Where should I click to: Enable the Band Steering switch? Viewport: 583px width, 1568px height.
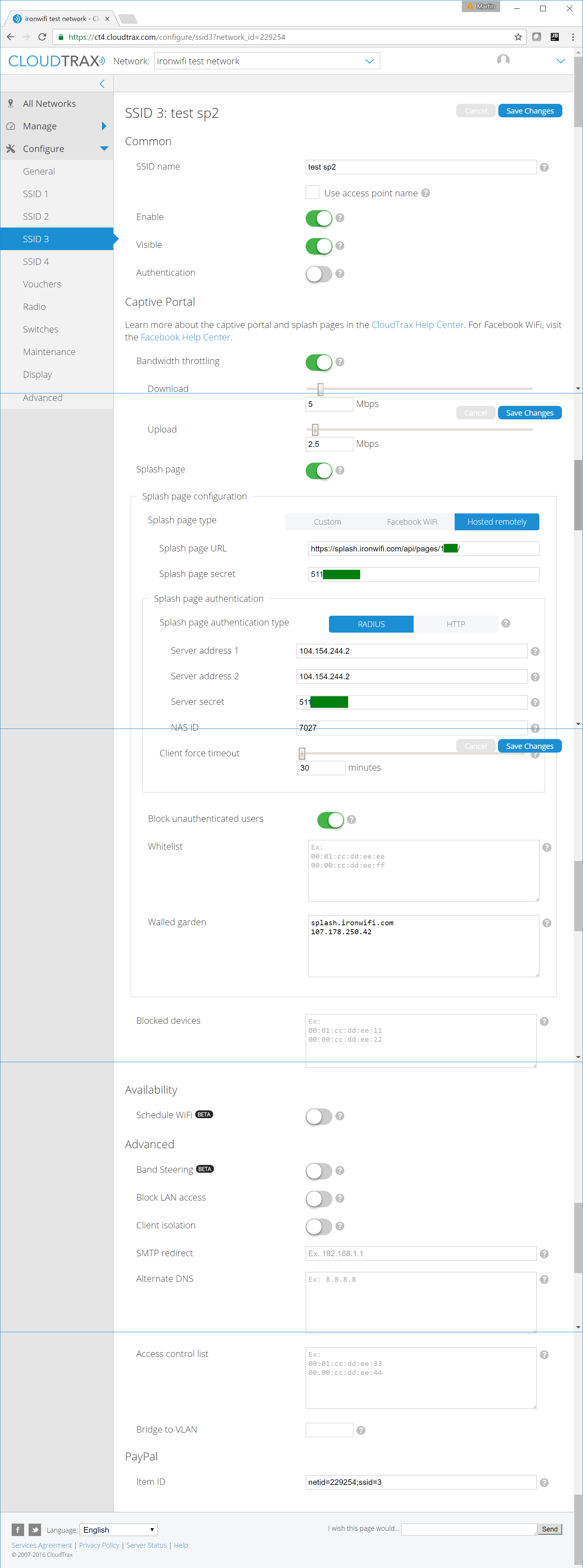pos(319,1171)
